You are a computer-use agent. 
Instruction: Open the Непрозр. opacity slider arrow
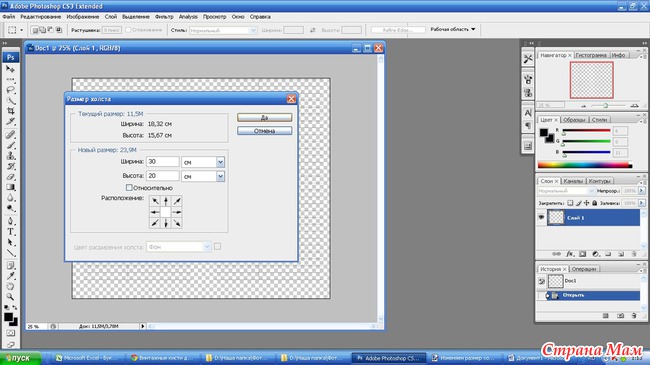642,191
